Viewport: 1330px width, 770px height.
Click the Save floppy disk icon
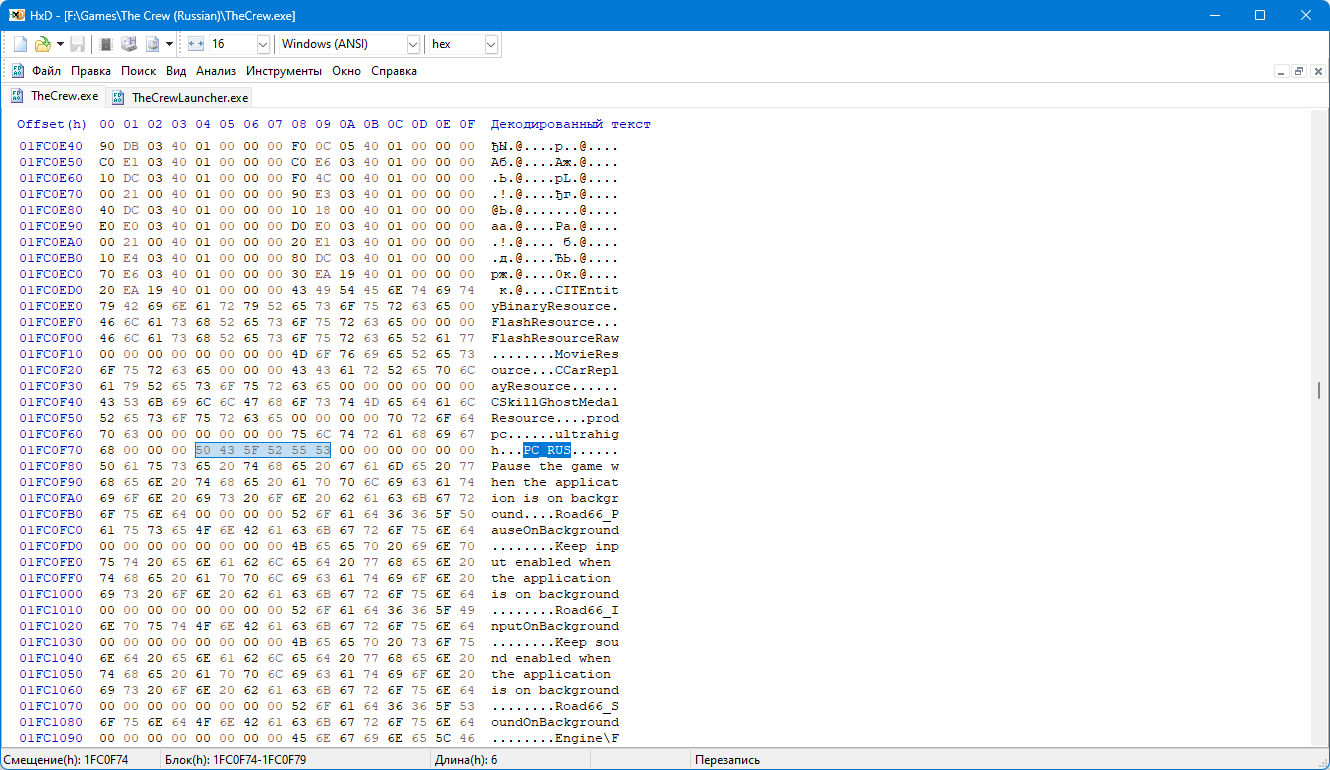pos(77,44)
